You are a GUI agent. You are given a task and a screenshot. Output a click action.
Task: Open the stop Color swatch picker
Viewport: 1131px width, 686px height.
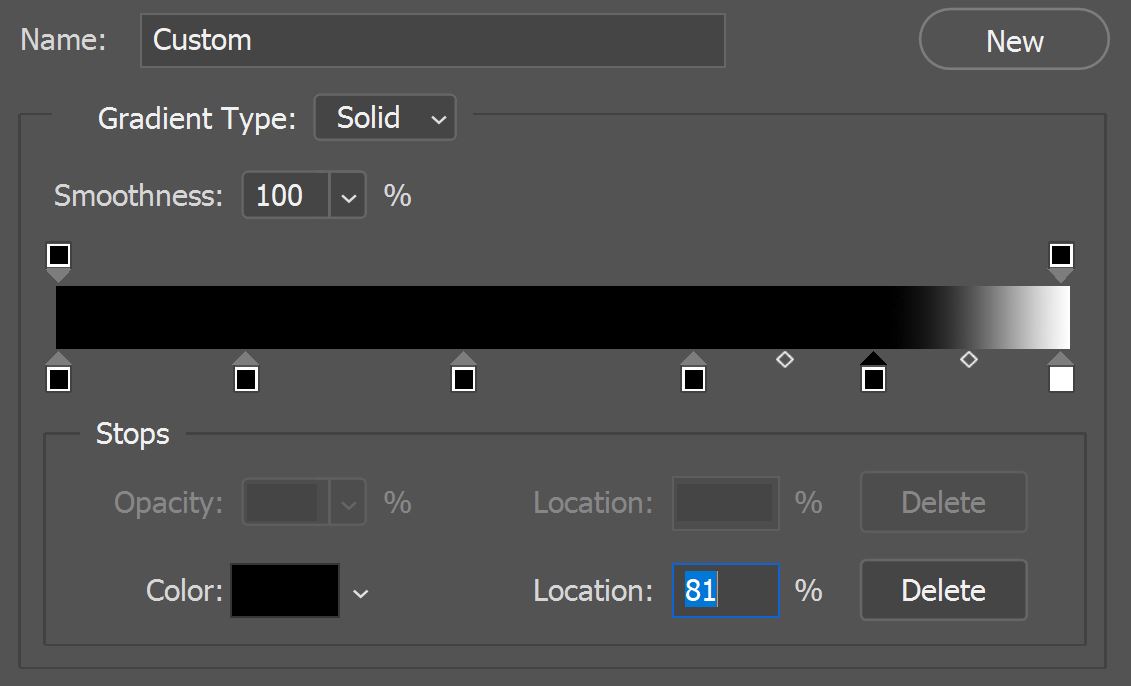(x=285, y=590)
